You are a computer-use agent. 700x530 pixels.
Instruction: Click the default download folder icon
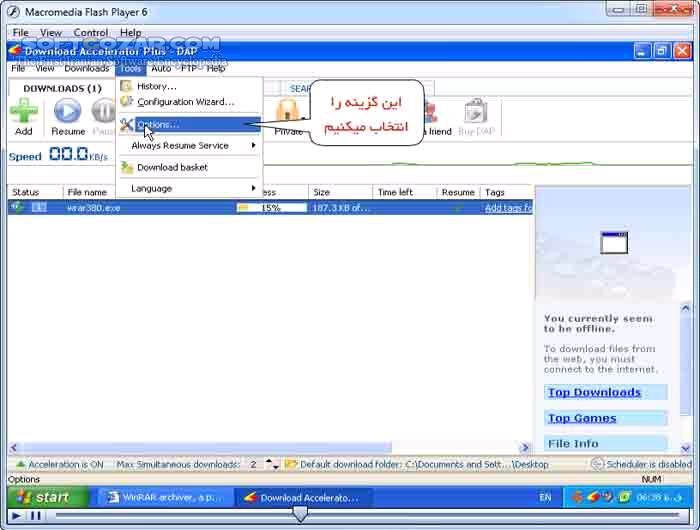[291, 464]
